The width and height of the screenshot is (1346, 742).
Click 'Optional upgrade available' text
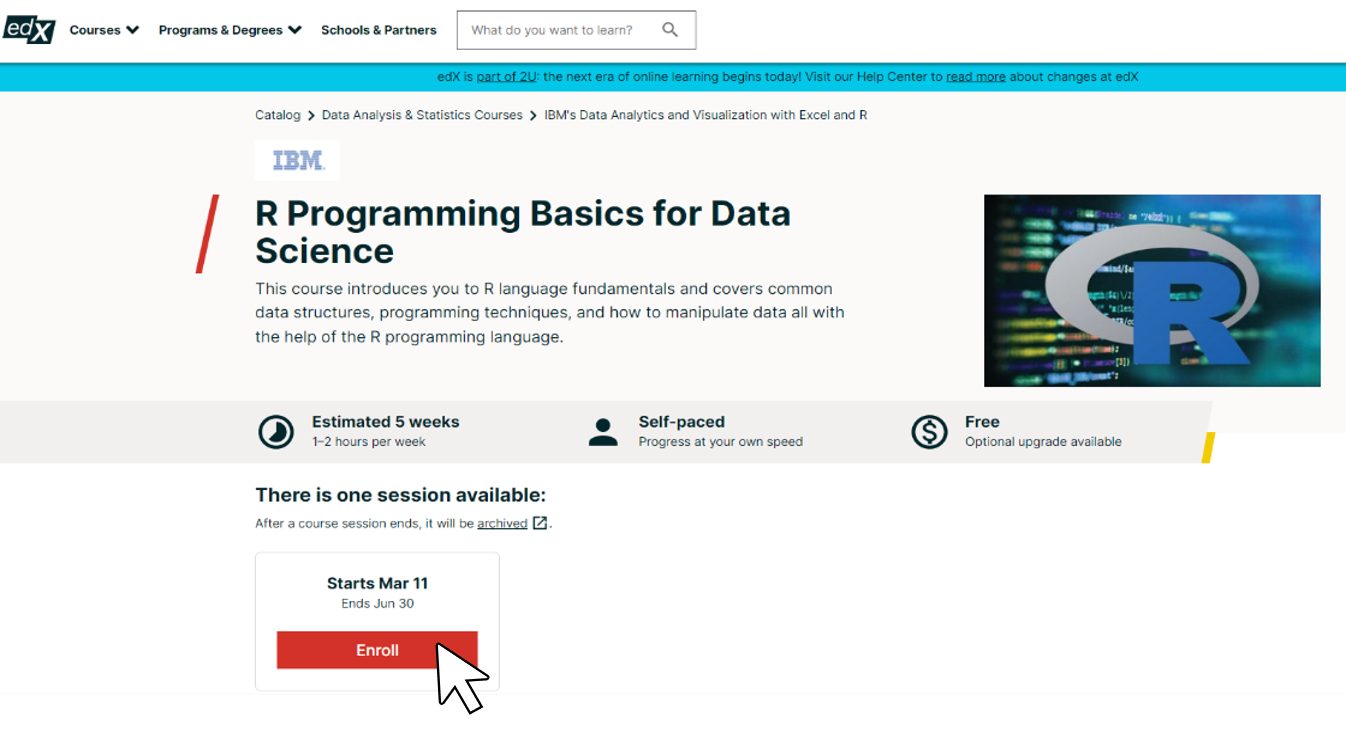(x=1043, y=442)
